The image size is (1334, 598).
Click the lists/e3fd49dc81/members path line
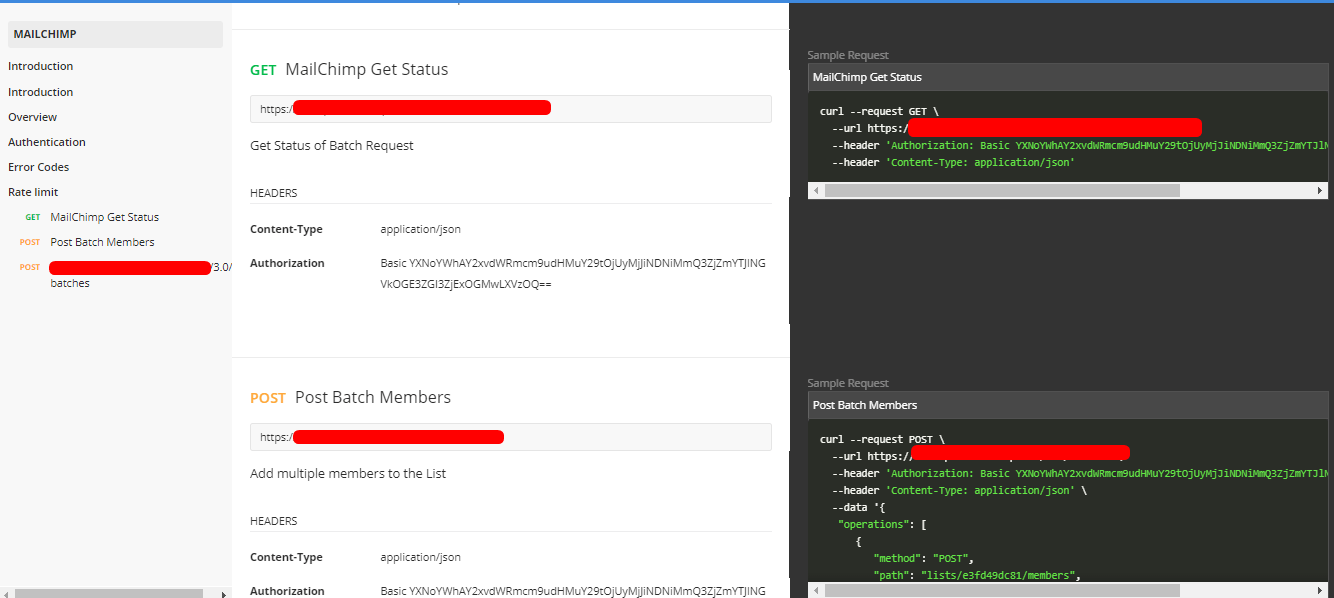point(977,575)
